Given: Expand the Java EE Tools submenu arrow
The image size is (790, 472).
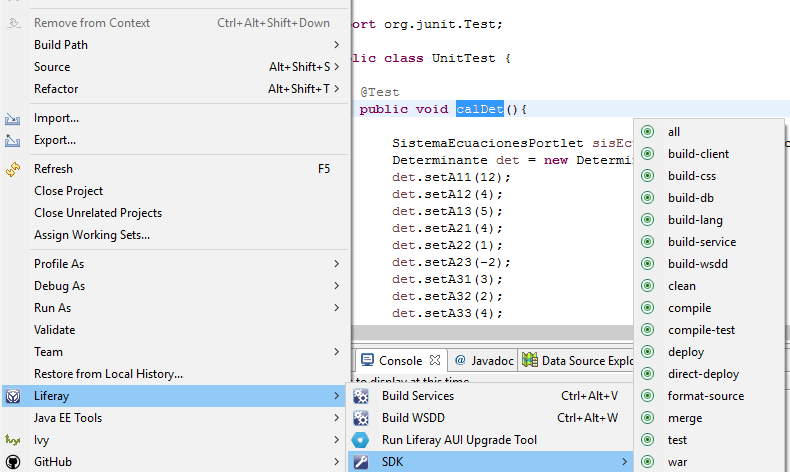Looking at the screenshot, I should (337, 418).
